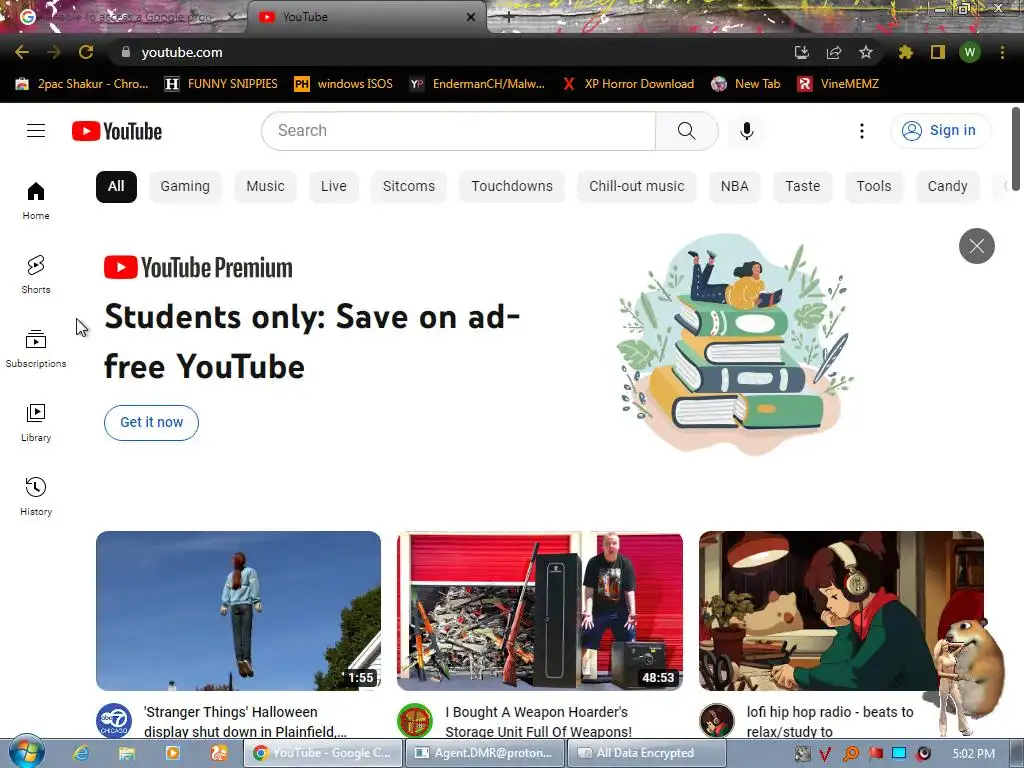This screenshot has width=1024, height=768.
Task: Click the YouTube logo
Action: click(x=117, y=131)
